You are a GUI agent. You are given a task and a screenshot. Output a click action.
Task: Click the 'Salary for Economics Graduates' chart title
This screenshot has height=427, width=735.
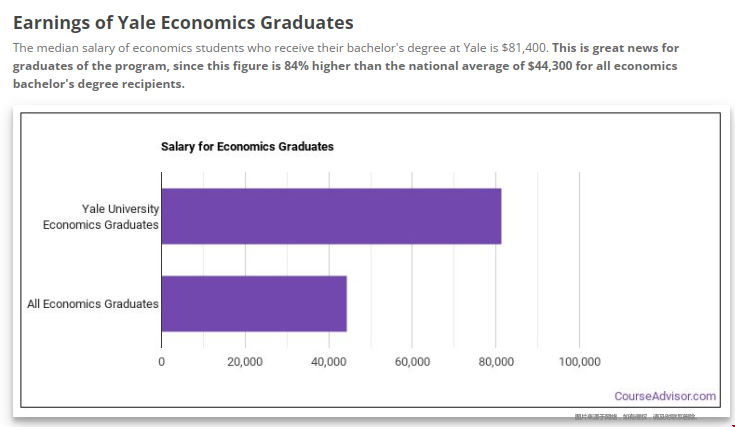(247, 147)
